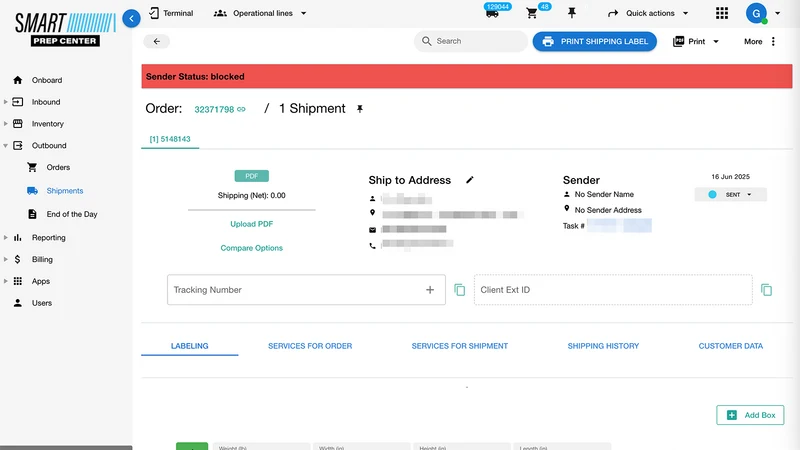Screen dimensions: 800x450
Task: Click the Users person icon
Action: coord(18,303)
